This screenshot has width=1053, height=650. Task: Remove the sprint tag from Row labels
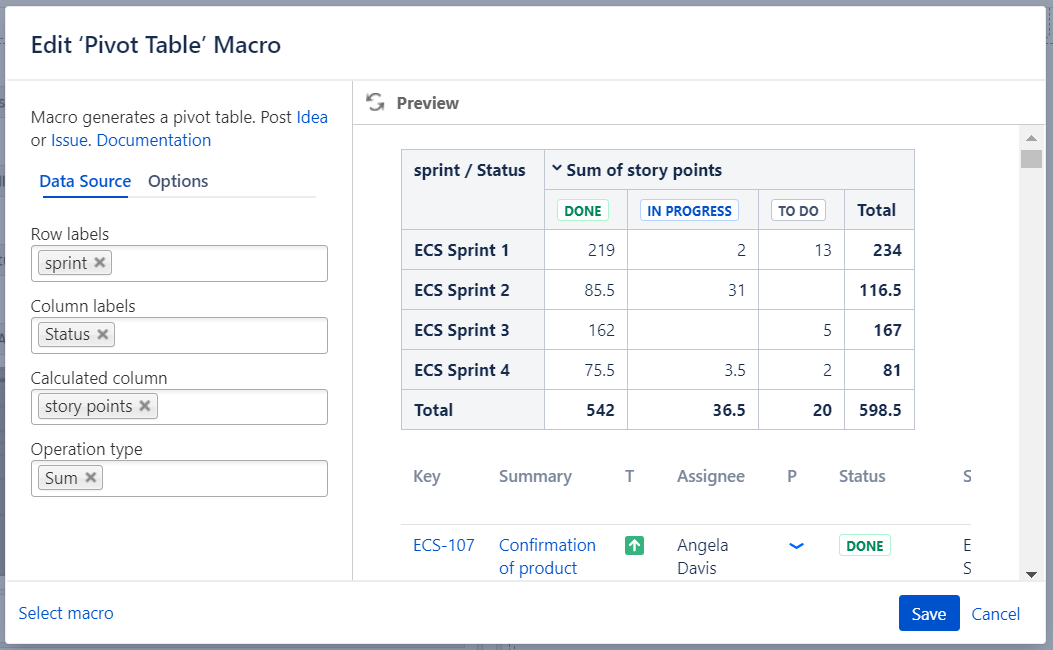pos(100,263)
